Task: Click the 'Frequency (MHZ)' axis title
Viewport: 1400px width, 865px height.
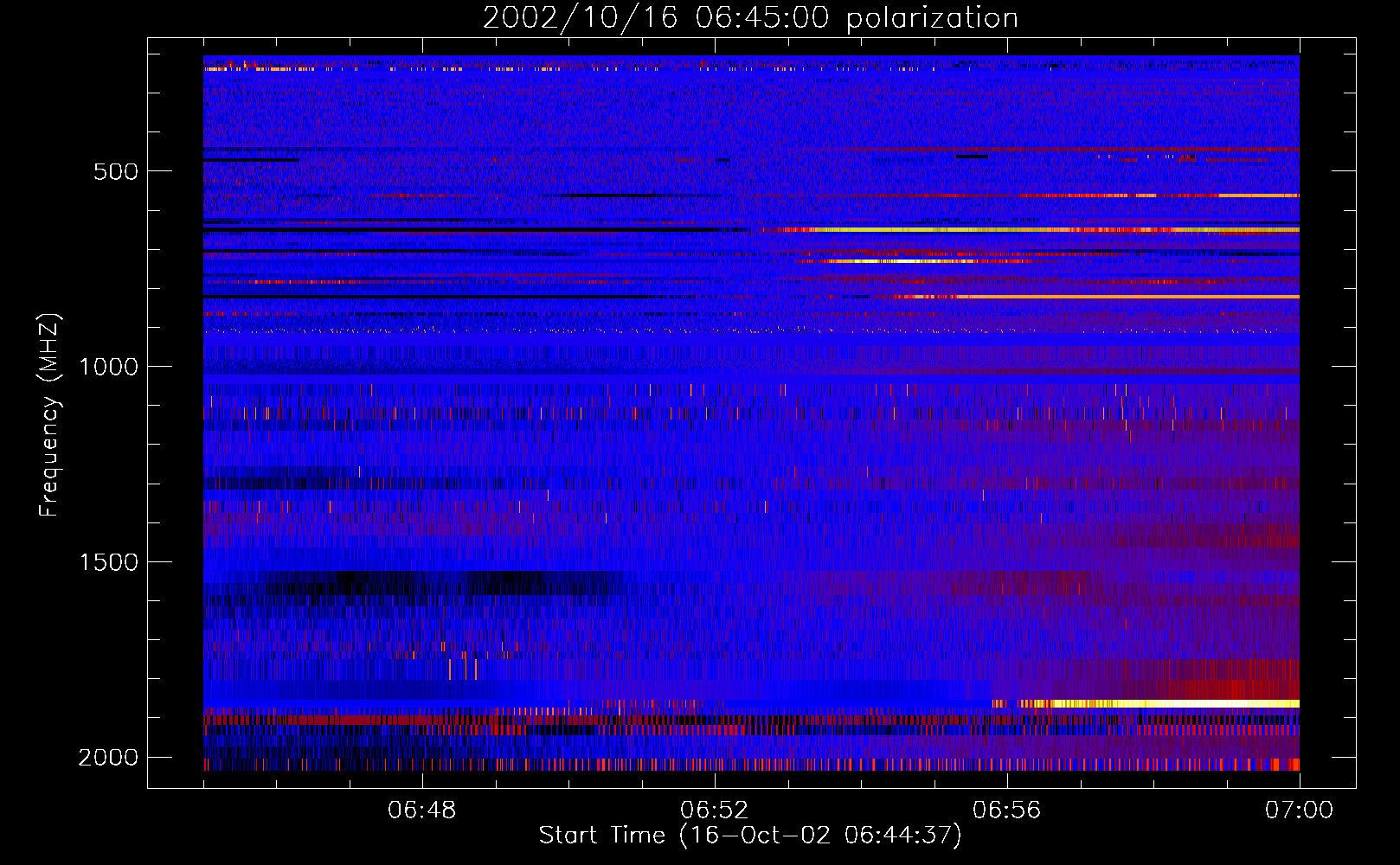Action: pos(50,415)
